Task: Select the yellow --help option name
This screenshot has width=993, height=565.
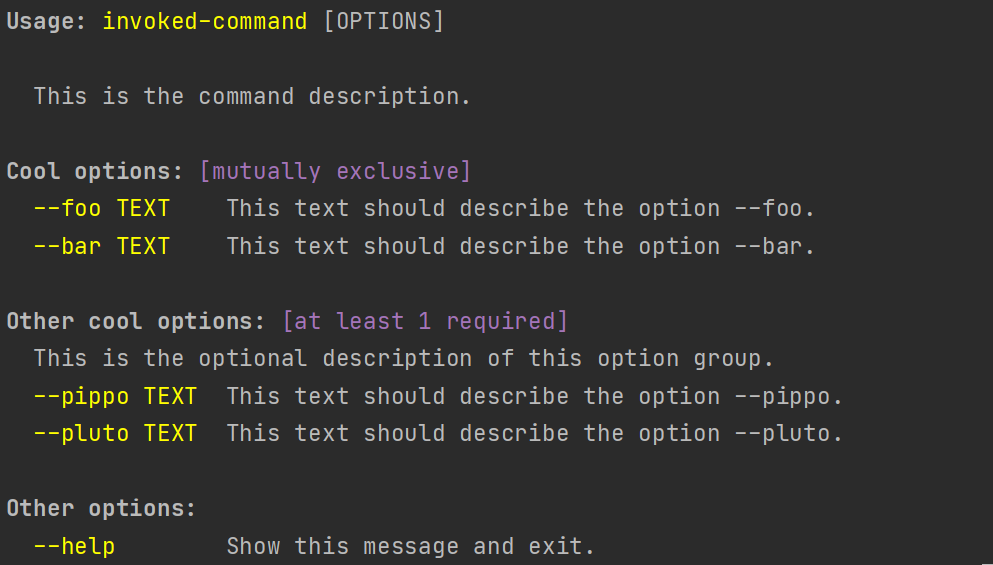Action: point(74,547)
